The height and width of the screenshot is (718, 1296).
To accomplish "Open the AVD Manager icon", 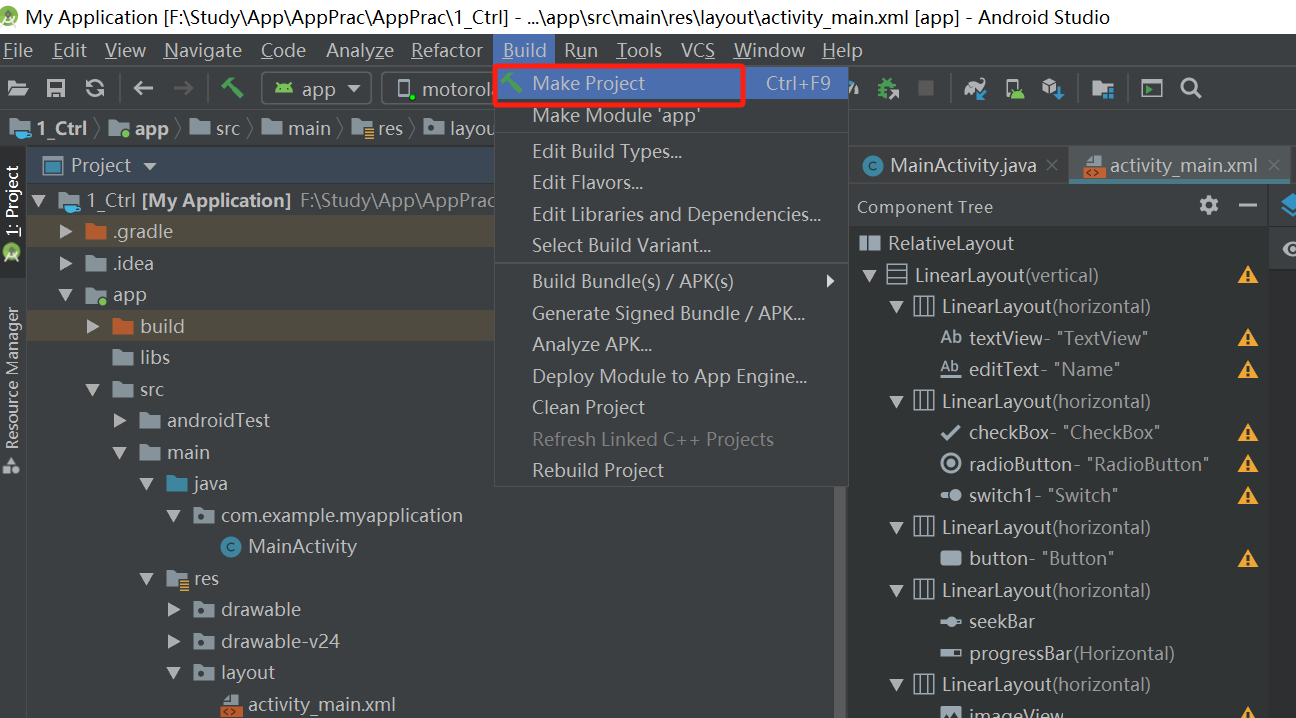I will pos(1014,88).
